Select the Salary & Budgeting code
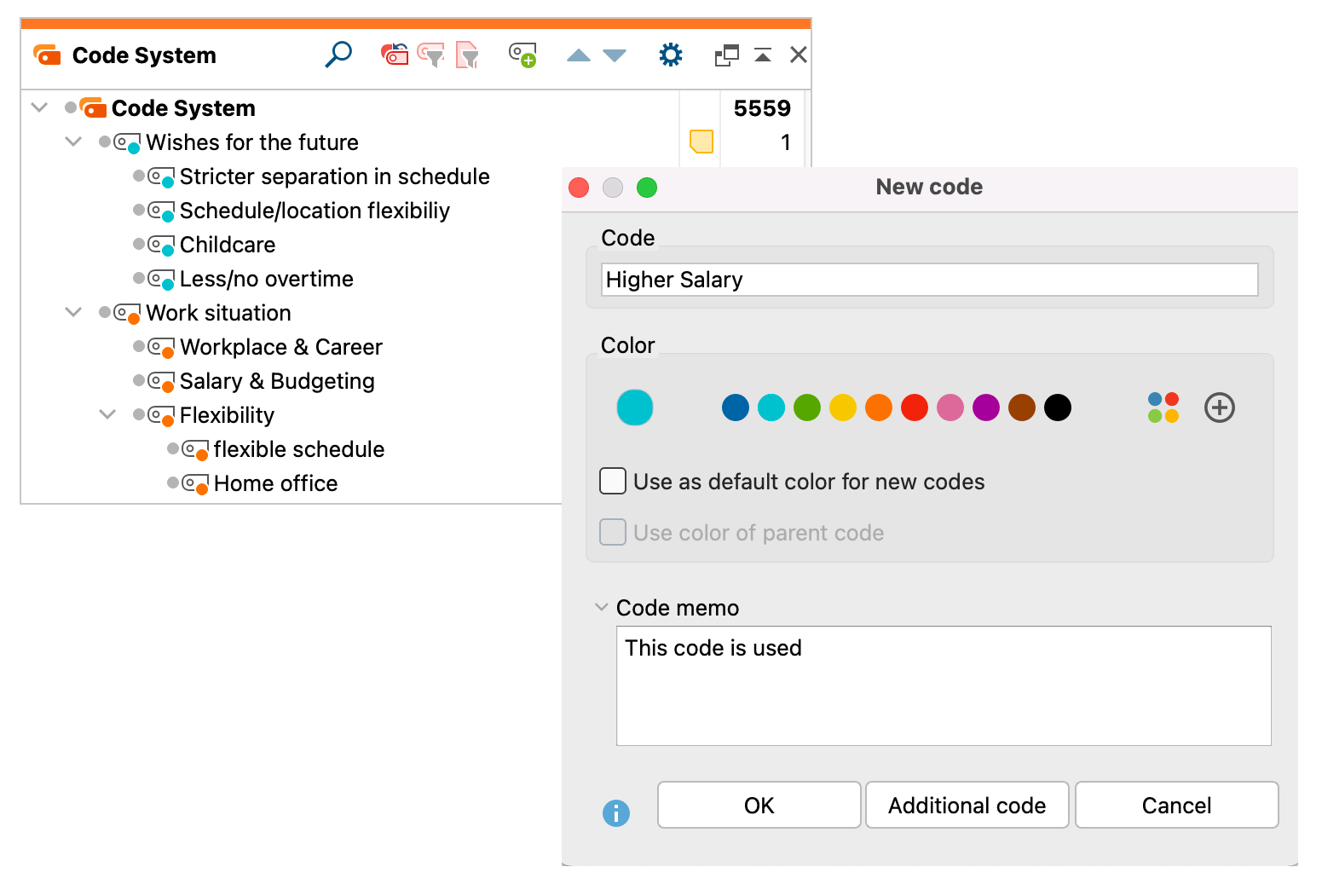This screenshot has width=1322, height=896. coord(276,381)
